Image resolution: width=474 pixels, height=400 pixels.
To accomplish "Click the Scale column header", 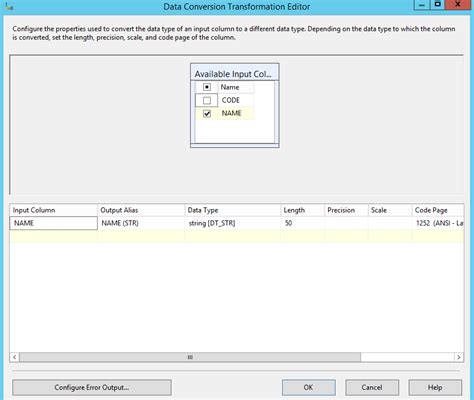I will click(x=390, y=210).
